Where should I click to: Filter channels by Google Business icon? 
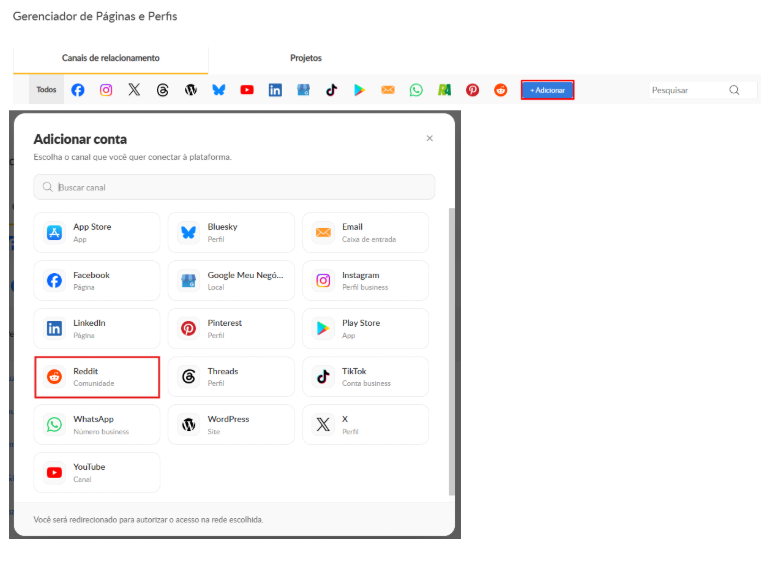tap(303, 90)
